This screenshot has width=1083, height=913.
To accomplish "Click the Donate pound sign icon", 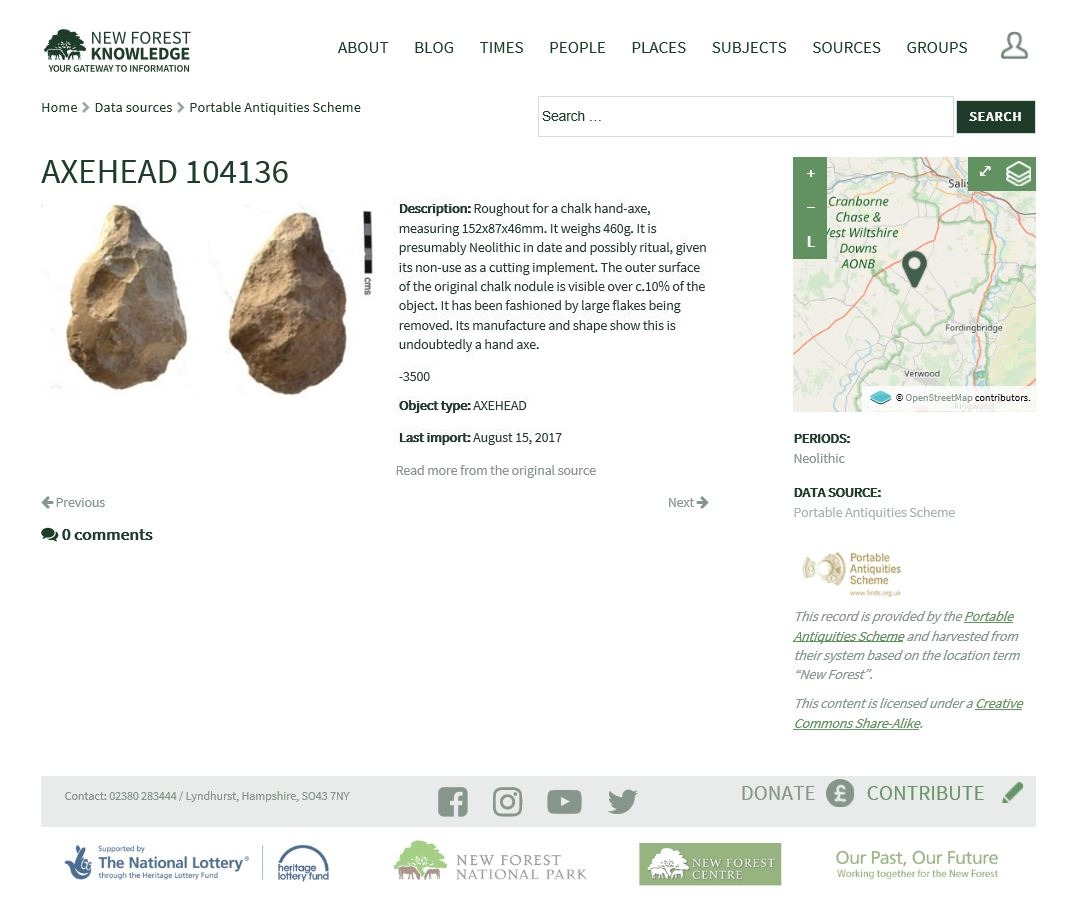I will pyautogui.click(x=840, y=793).
